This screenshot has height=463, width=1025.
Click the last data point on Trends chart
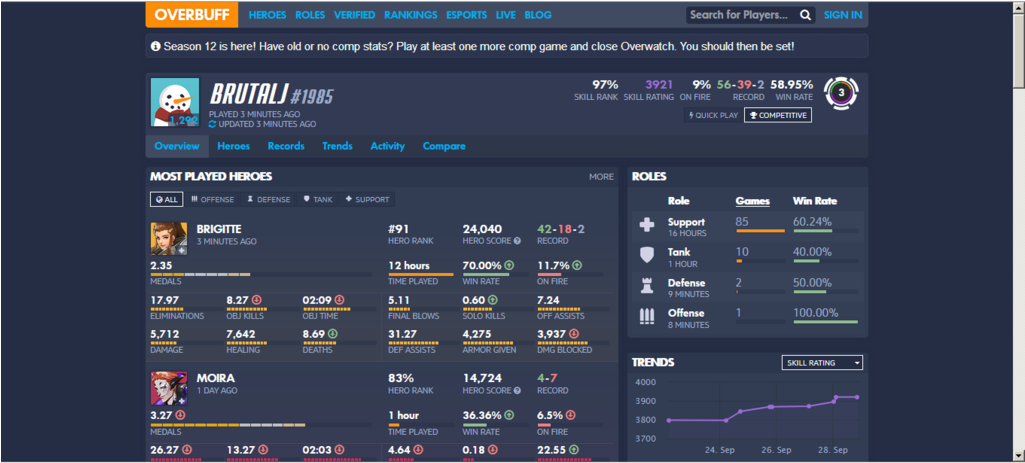(x=857, y=397)
